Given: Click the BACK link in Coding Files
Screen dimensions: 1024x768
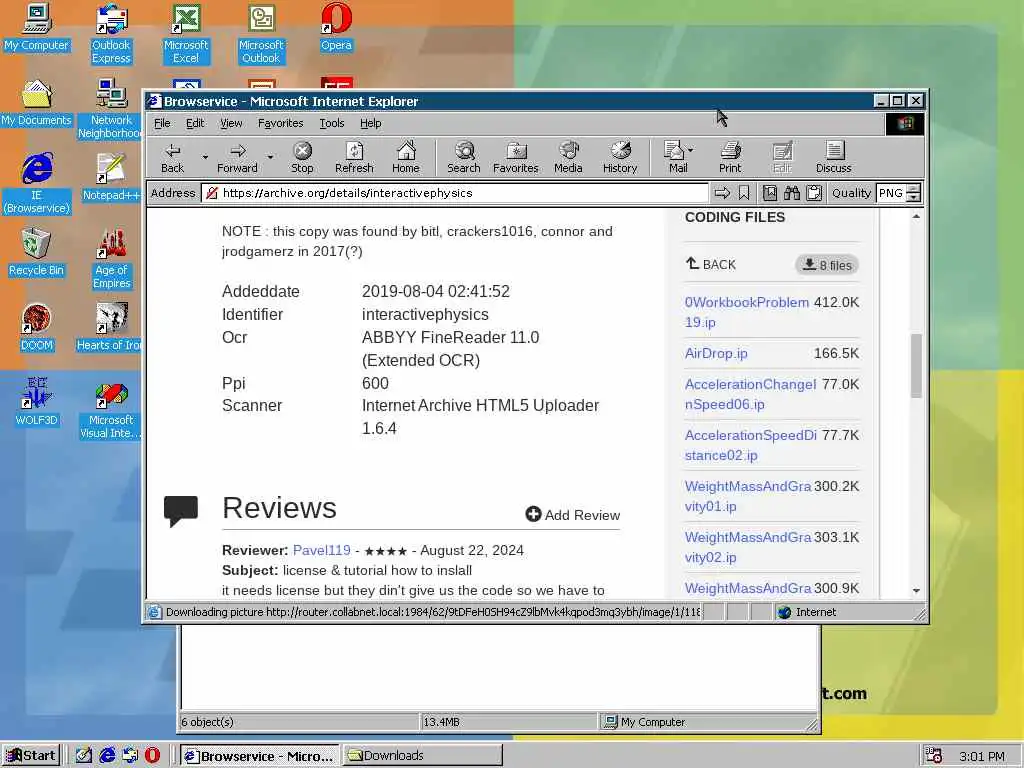Looking at the screenshot, I should pyautogui.click(x=711, y=264).
